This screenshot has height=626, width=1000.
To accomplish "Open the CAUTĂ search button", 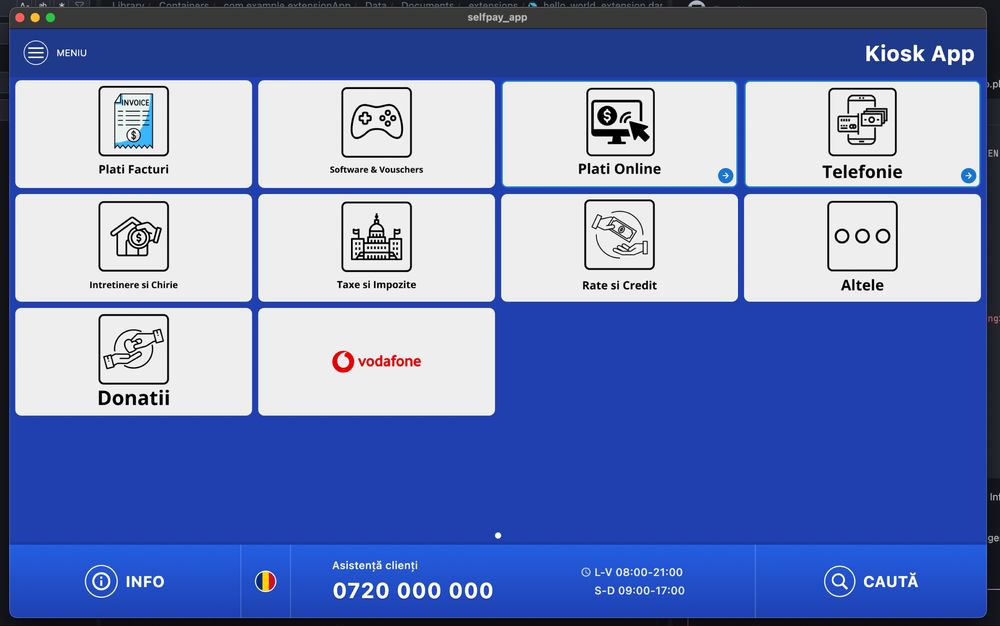I will 871,581.
